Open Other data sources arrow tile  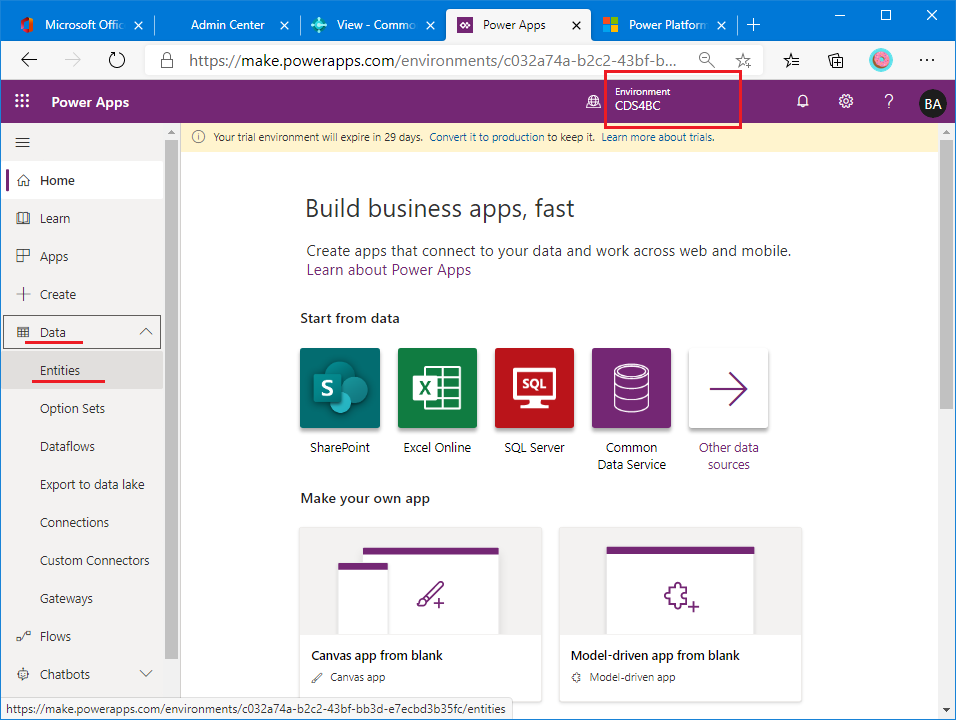point(728,388)
